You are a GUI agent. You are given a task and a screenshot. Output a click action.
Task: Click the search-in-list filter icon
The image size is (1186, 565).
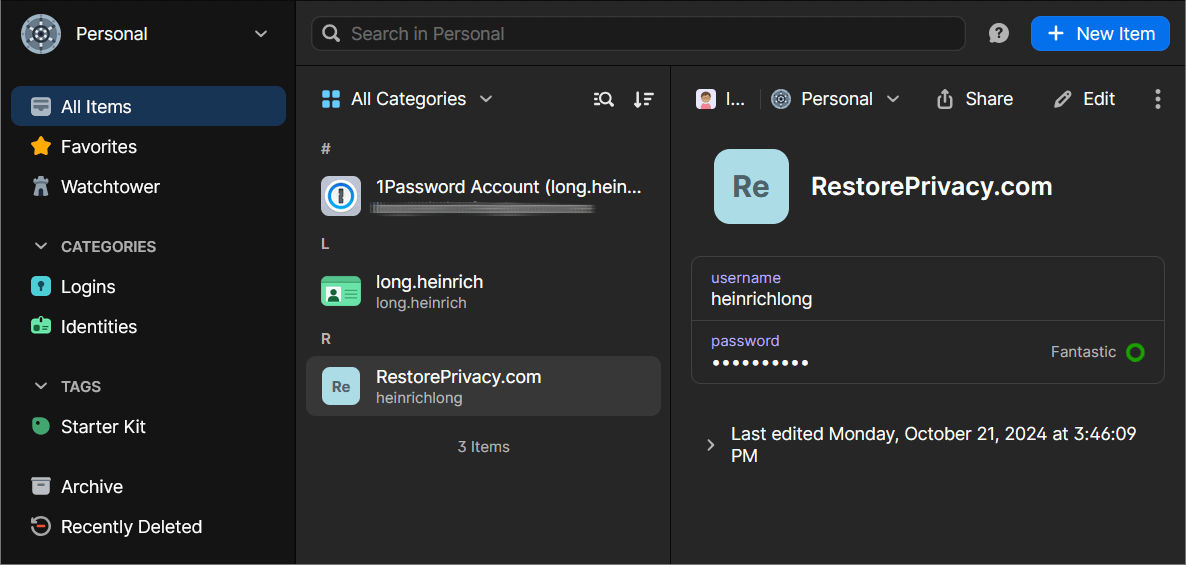tap(604, 99)
